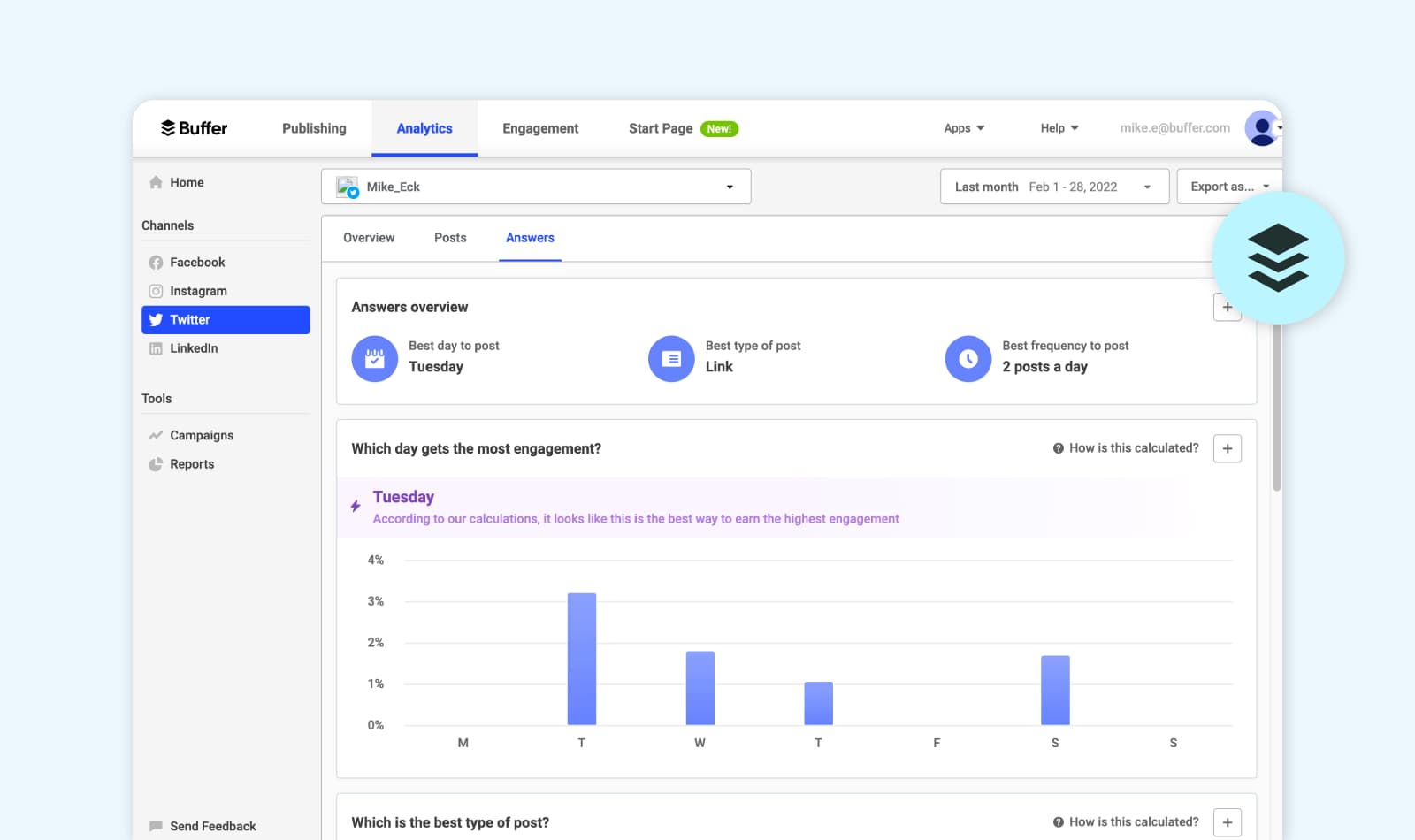
Task: Click the Buffer logo in the header
Action: (x=194, y=128)
